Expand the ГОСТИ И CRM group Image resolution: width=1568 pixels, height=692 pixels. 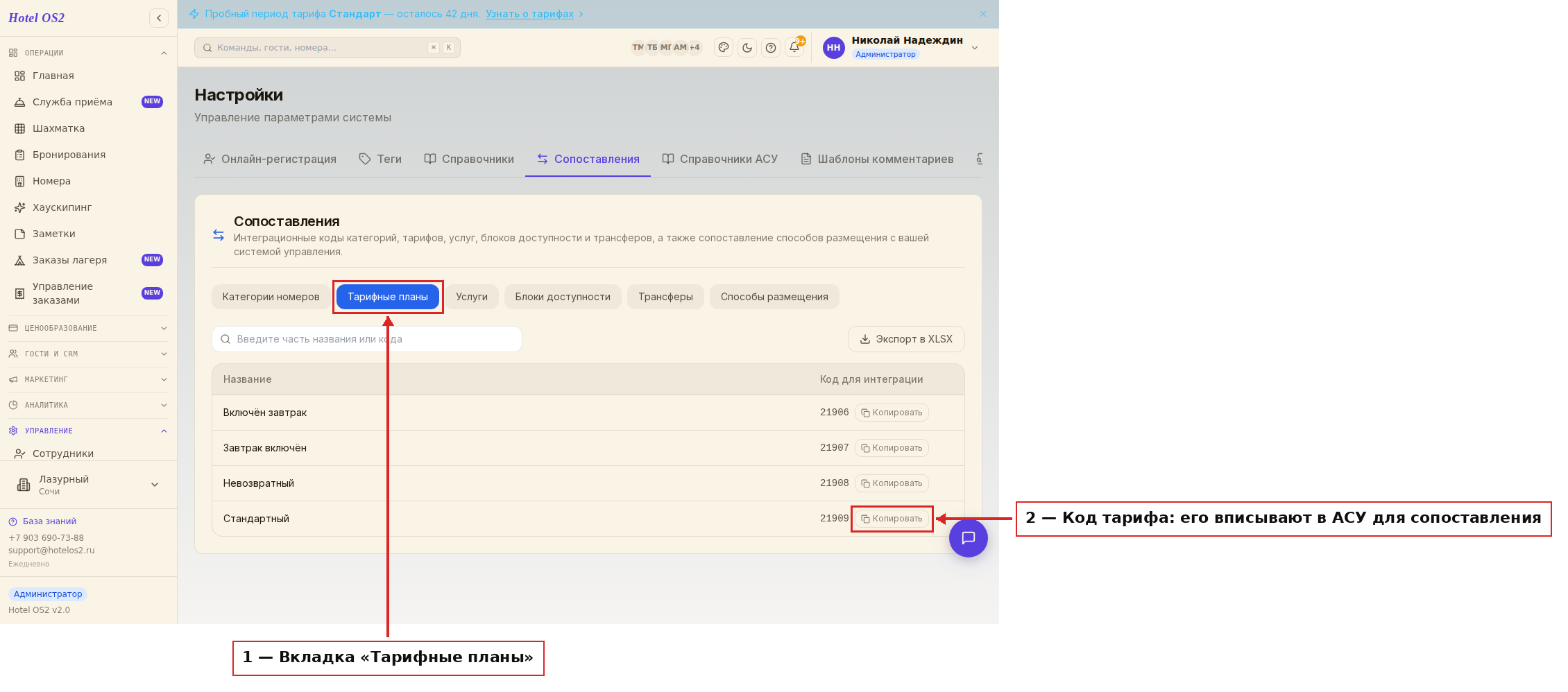(x=88, y=354)
